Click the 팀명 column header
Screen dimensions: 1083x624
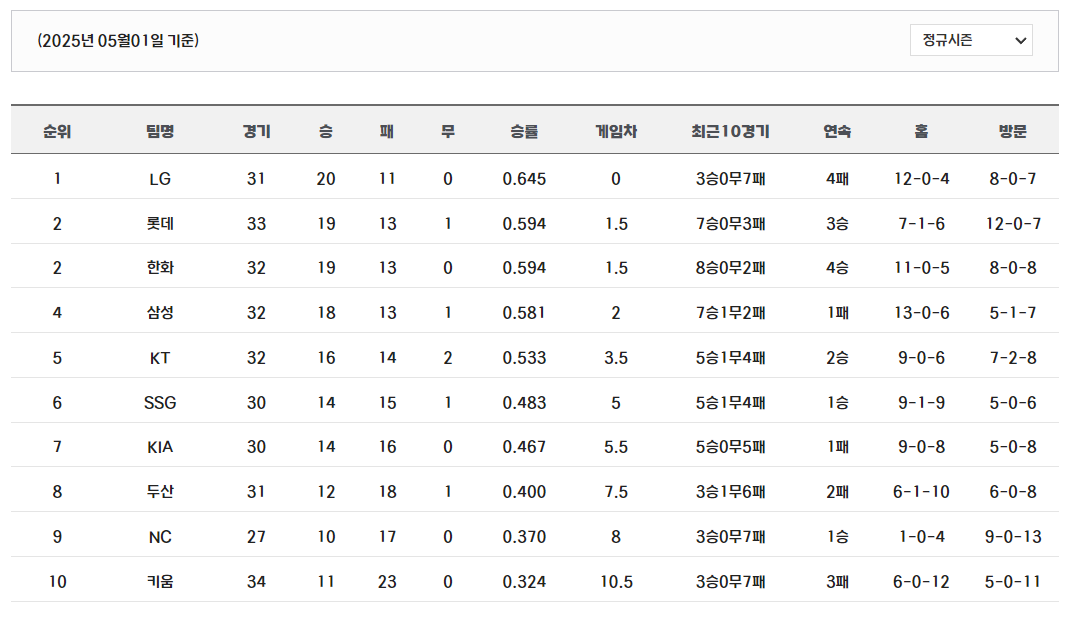click(x=160, y=131)
